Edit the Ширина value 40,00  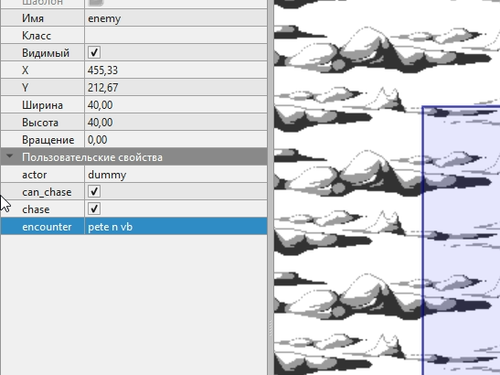pos(176,105)
